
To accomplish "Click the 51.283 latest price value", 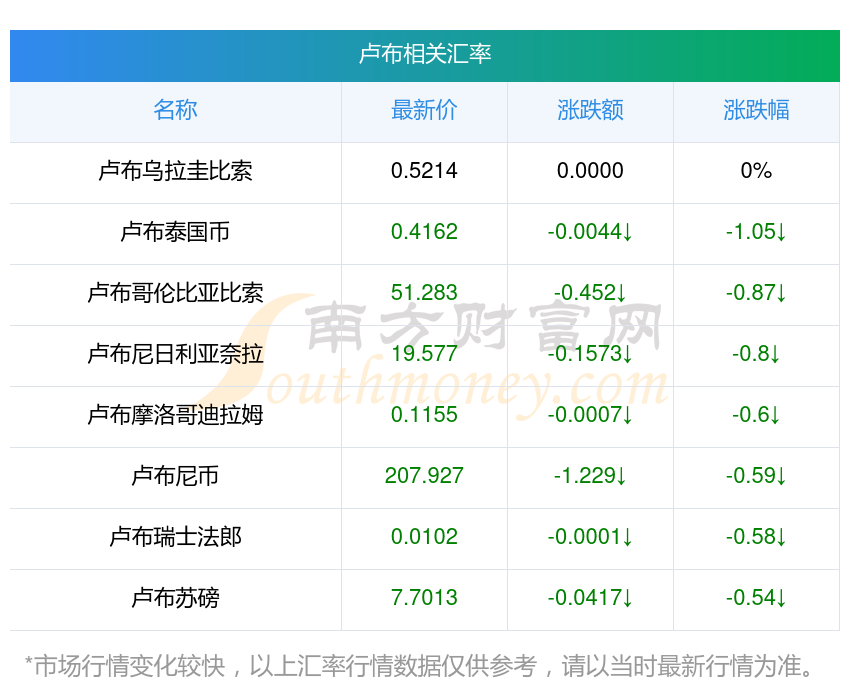I will (x=424, y=293).
